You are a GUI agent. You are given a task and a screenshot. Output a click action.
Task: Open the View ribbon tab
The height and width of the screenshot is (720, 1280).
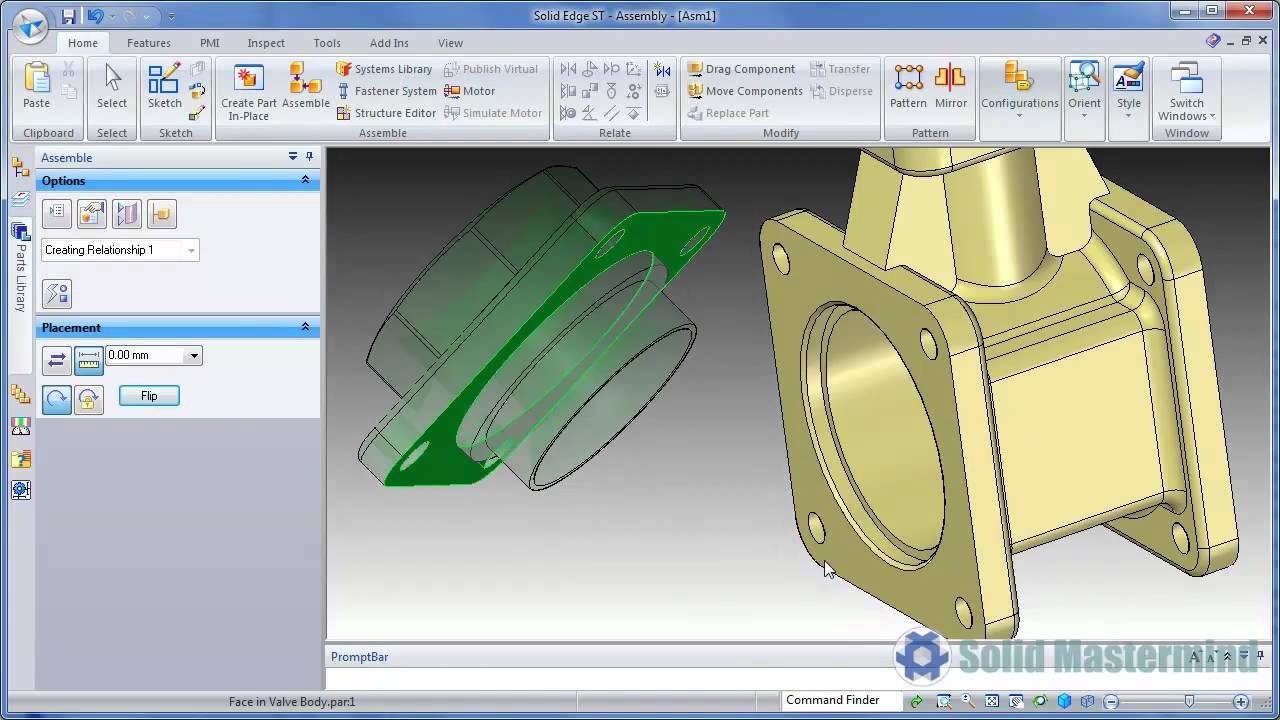point(450,43)
